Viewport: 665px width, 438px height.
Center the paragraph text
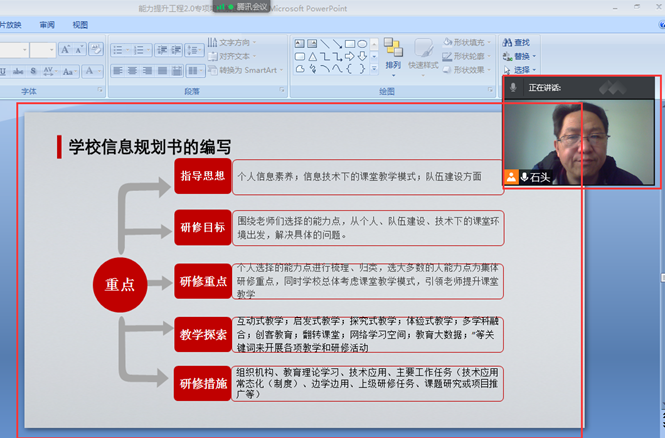click(x=132, y=71)
